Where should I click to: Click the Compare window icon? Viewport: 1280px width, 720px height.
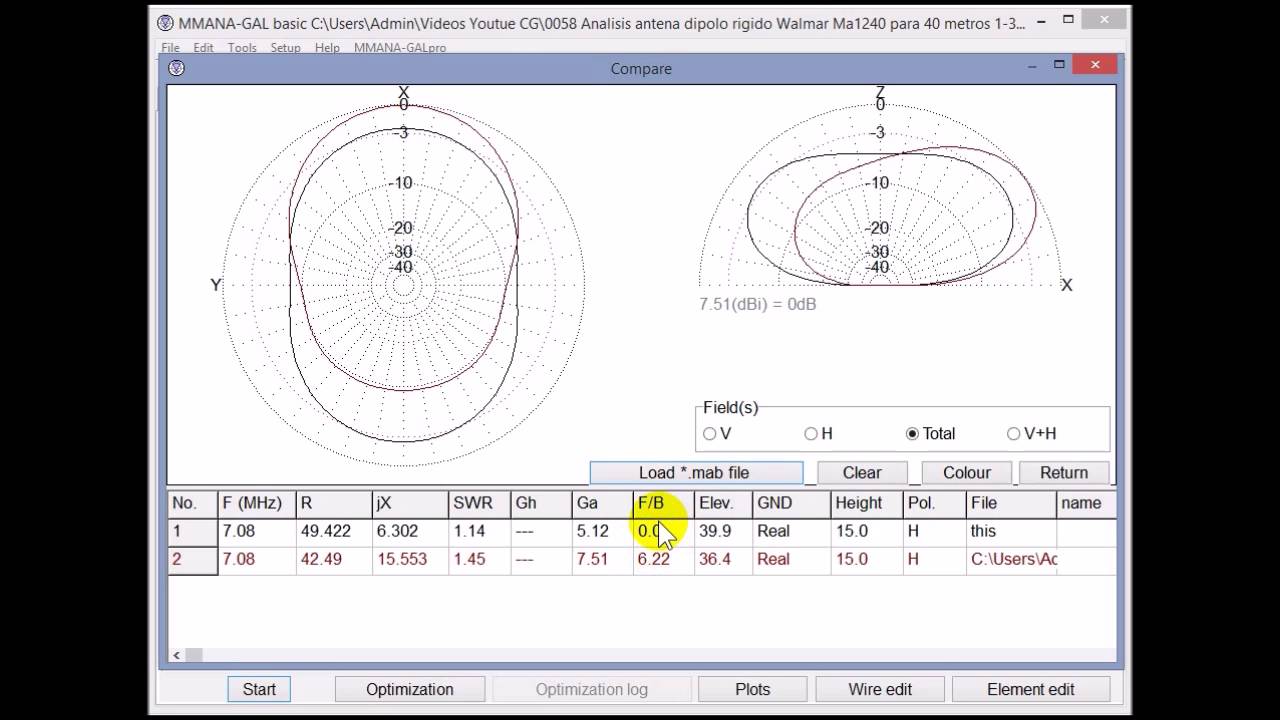[x=176, y=68]
